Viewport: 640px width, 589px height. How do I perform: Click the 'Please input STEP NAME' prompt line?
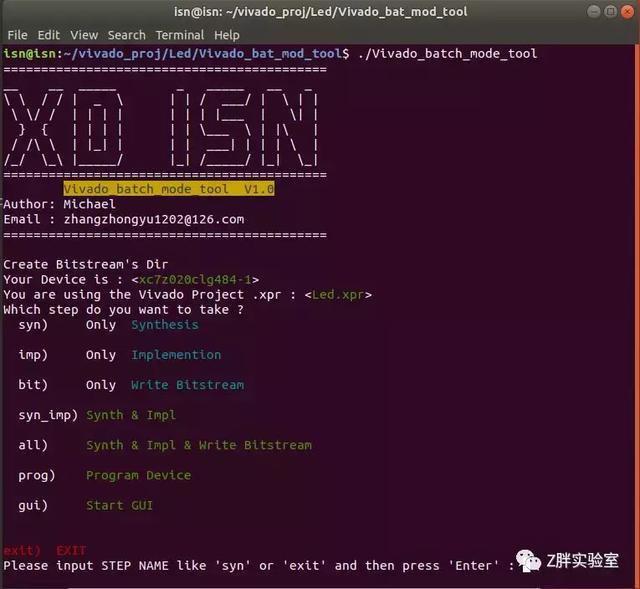[258, 566]
